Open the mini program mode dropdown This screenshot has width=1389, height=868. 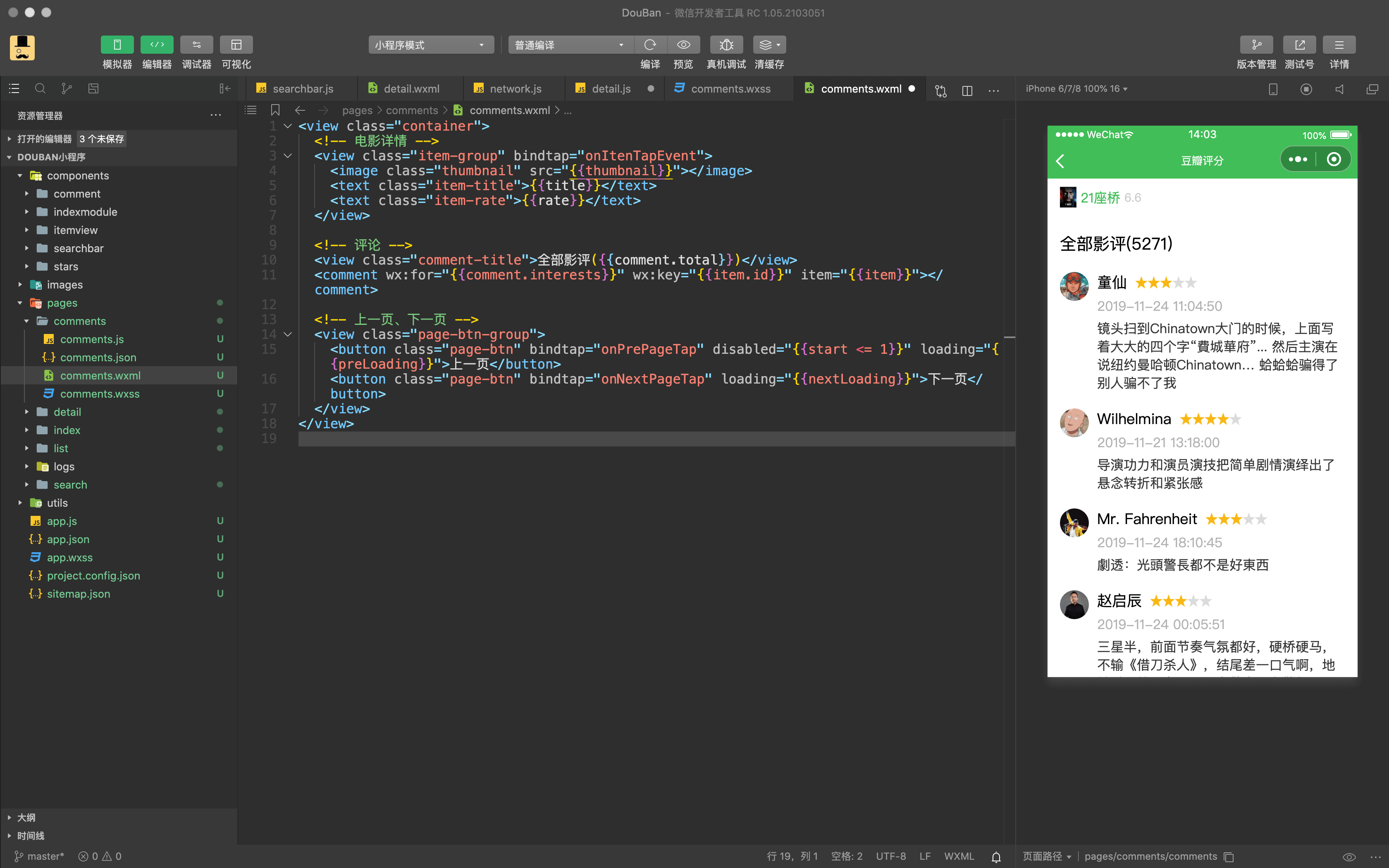431,45
